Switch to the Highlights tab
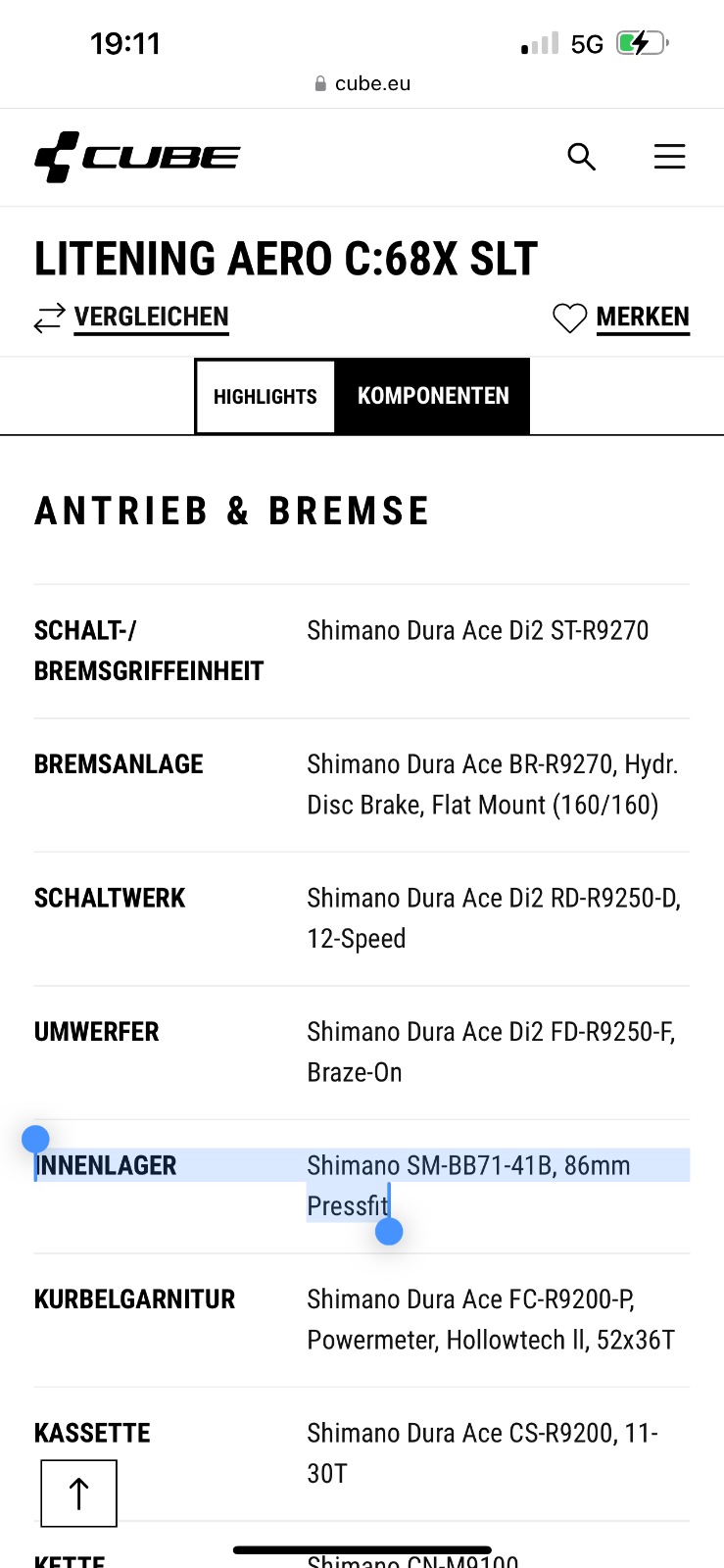The image size is (724, 1568). click(x=265, y=396)
